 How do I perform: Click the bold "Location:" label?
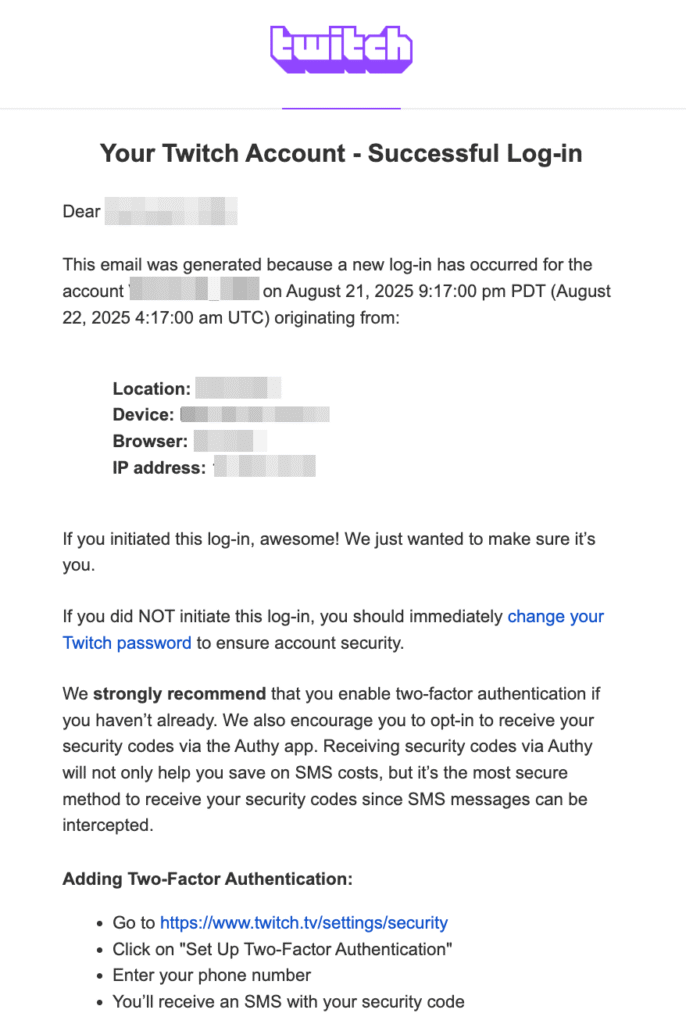pyautogui.click(x=151, y=388)
